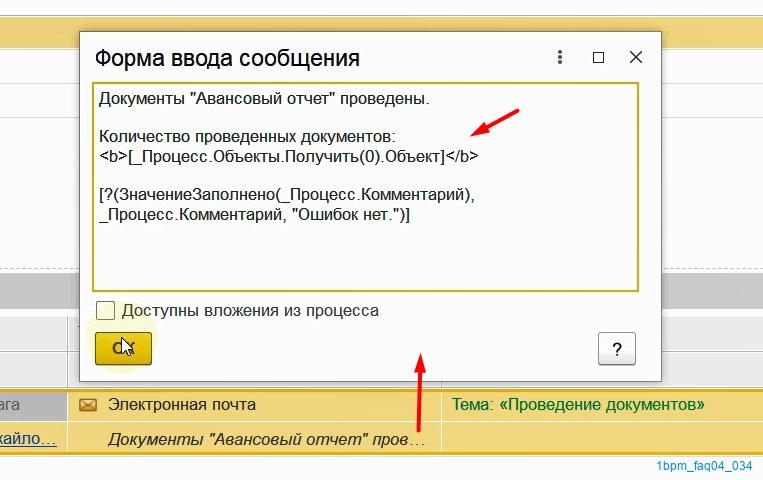763x480 pixels.
Task: Open the dialog's three-dot more menu
Action: pyautogui.click(x=560, y=57)
